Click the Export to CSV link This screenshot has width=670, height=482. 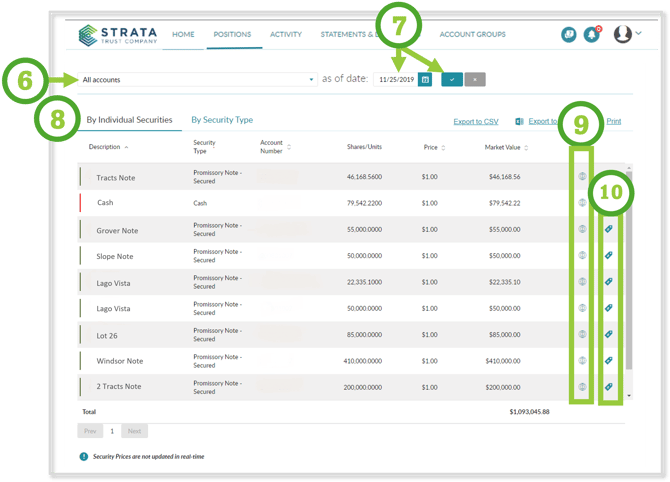pos(475,121)
